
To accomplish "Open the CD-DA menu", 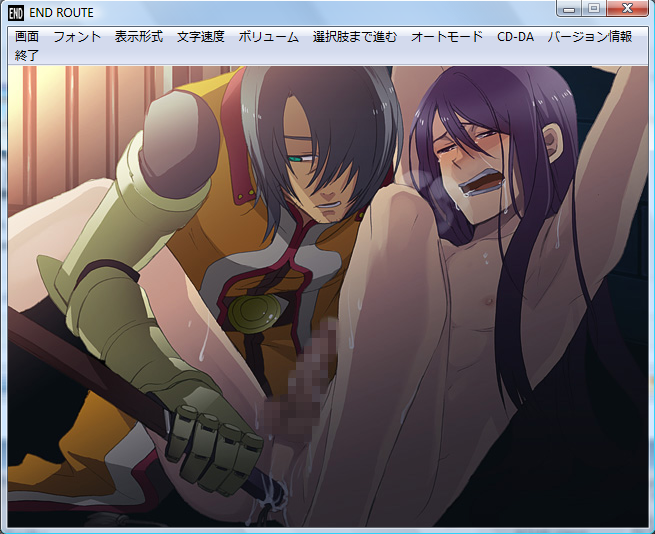I will click(x=515, y=37).
